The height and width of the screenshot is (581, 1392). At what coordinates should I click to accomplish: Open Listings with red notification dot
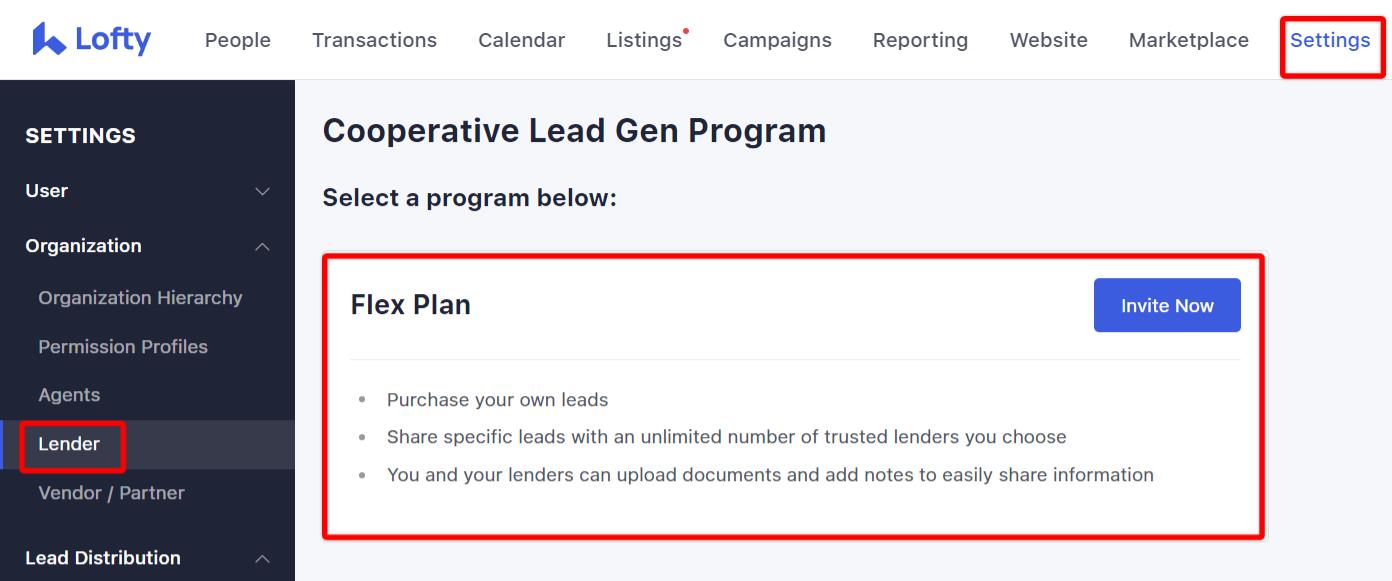[646, 40]
